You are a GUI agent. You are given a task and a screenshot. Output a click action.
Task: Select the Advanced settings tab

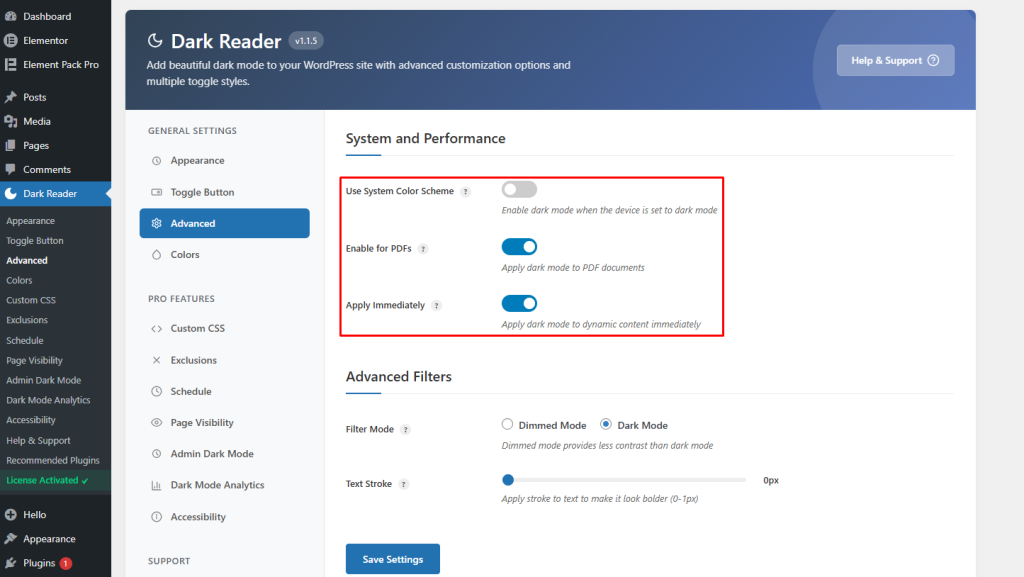pyautogui.click(x=225, y=223)
